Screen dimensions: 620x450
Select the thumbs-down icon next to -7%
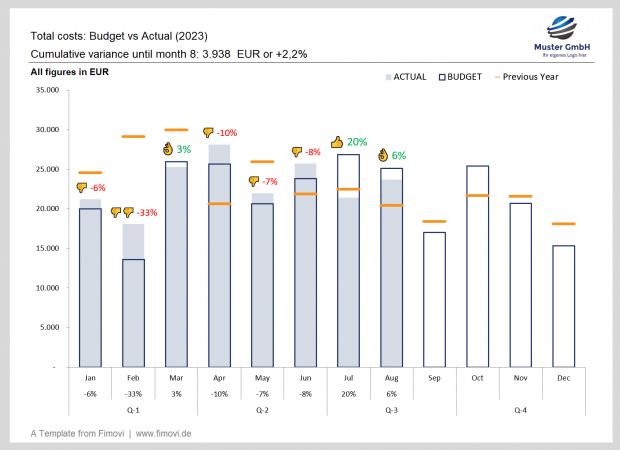255,181
